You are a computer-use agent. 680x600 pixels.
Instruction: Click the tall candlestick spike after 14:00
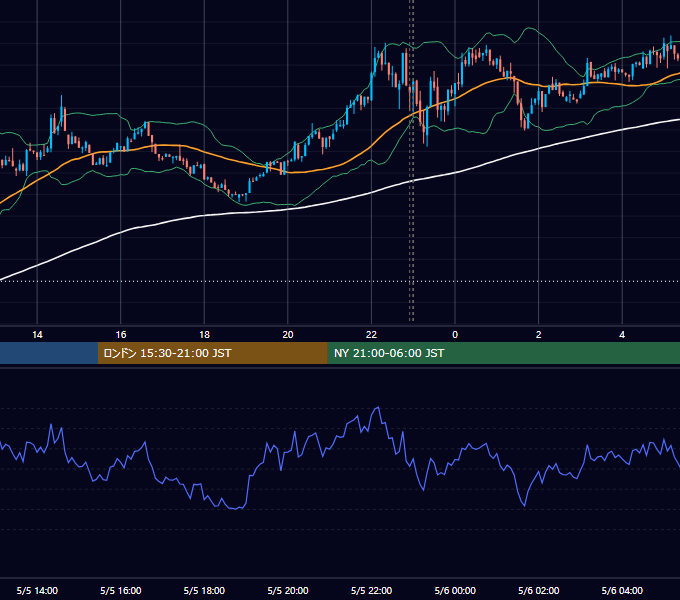click(61, 112)
